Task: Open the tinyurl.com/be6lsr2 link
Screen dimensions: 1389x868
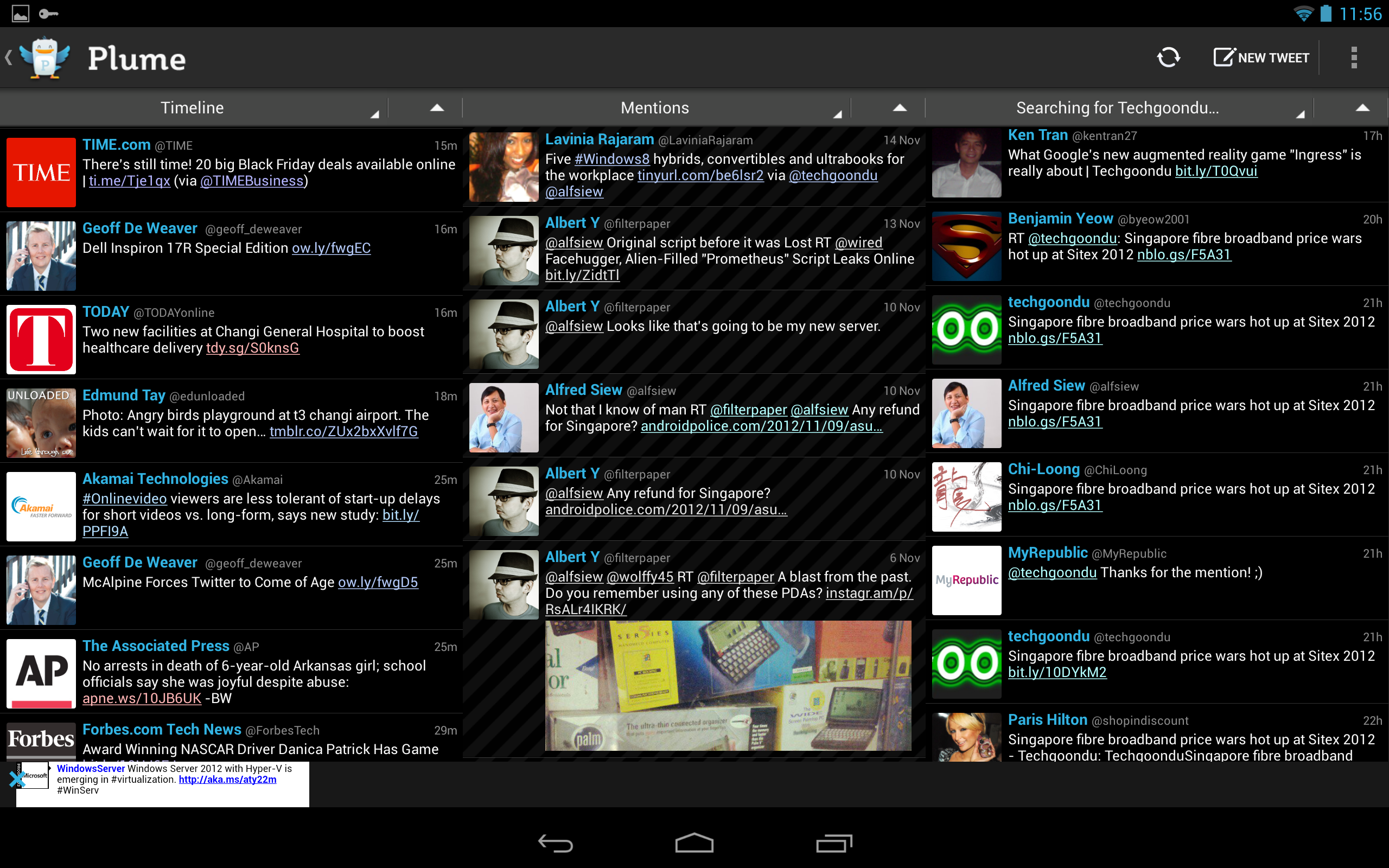Action: coord(700,175)
